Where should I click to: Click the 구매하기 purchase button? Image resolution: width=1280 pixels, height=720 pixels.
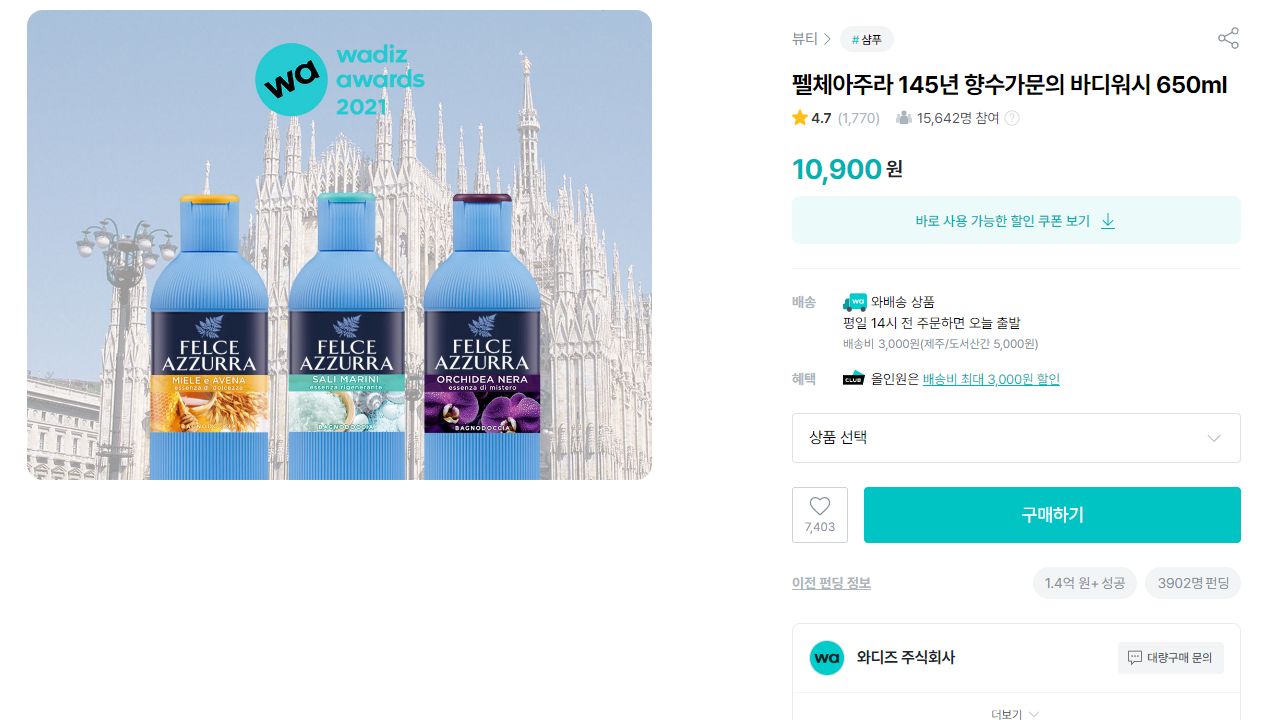coord(1052,515)
